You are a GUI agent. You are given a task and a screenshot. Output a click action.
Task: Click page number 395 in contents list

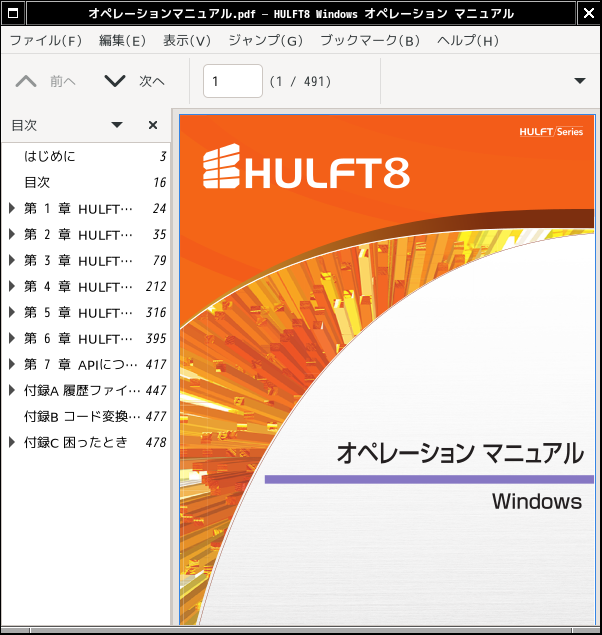tap(156, 338)
